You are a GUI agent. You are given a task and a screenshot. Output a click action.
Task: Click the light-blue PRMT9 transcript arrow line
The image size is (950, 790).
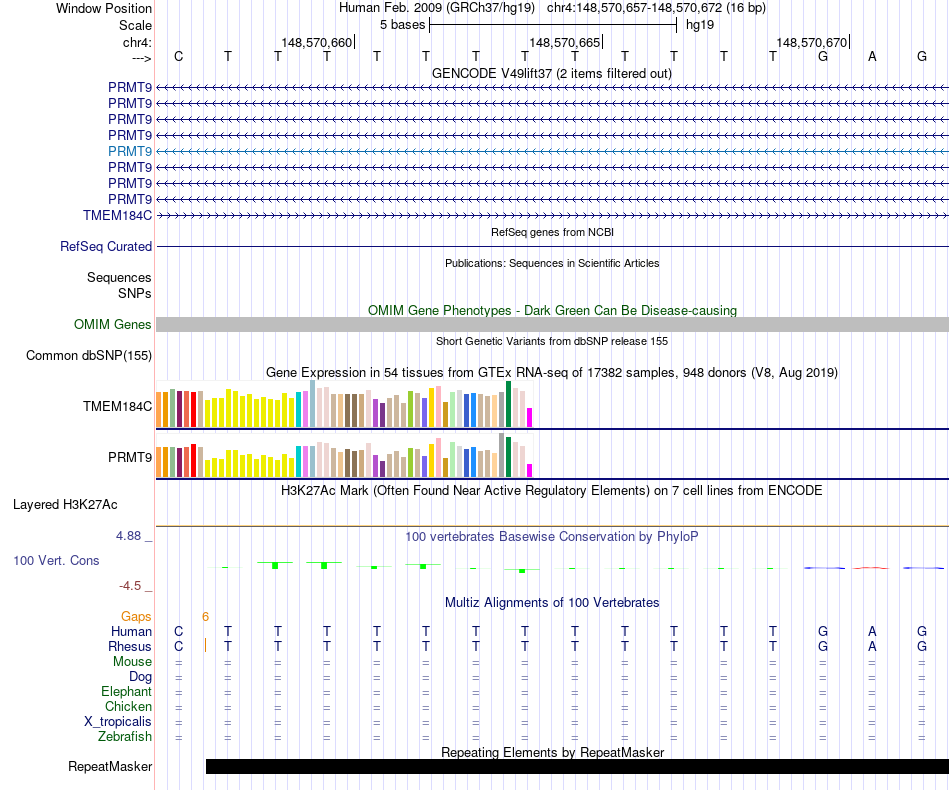[552, 151]
